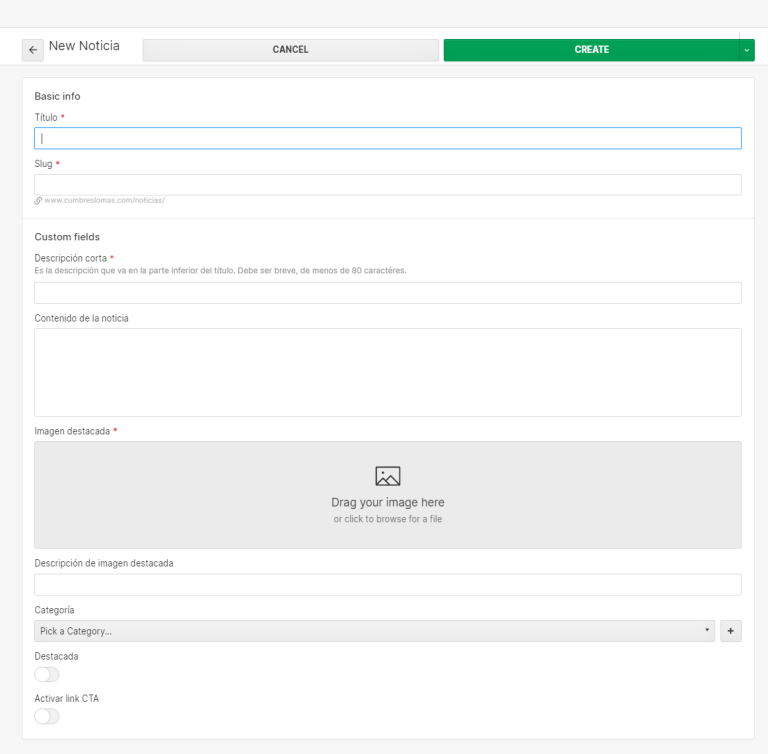Click the Custom fields section heading

[x=67, y=237]
